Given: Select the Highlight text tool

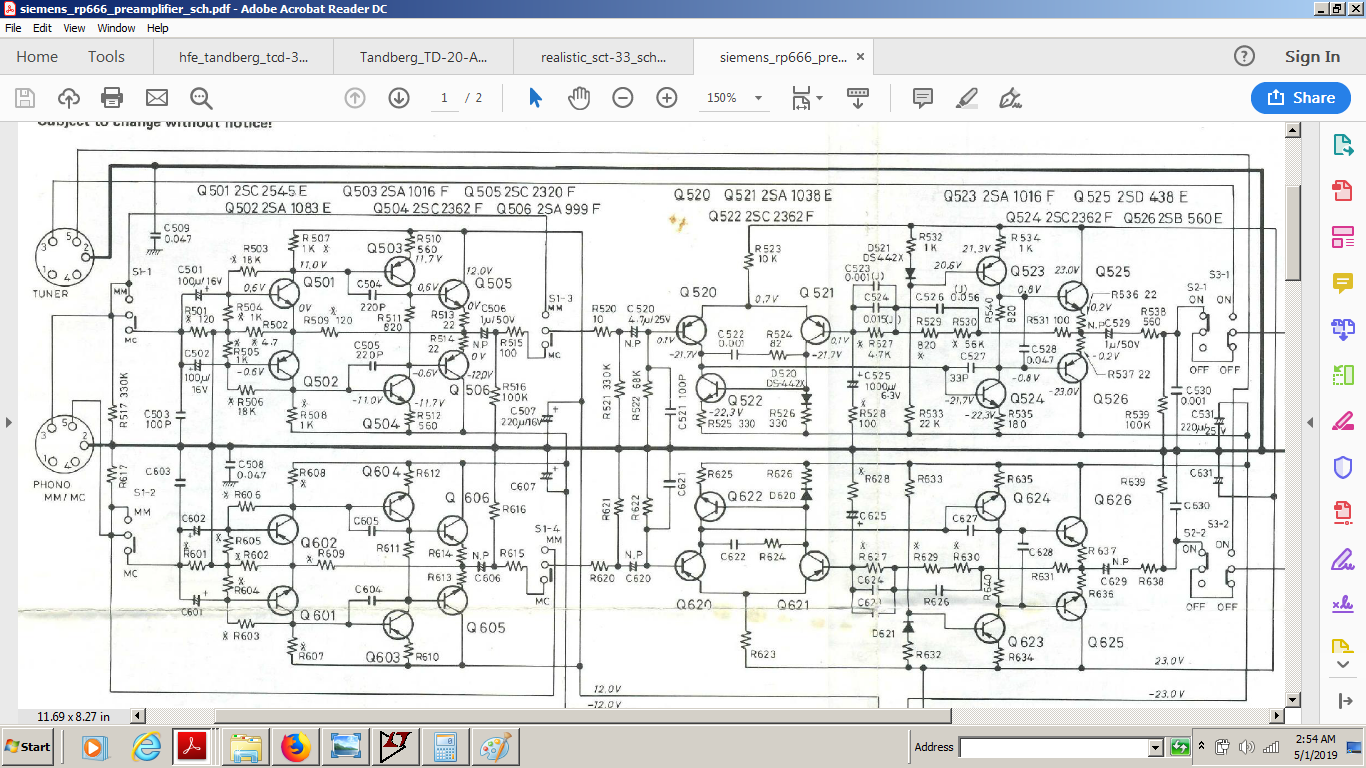Looking at the screenshot, I should click(966, 98).
